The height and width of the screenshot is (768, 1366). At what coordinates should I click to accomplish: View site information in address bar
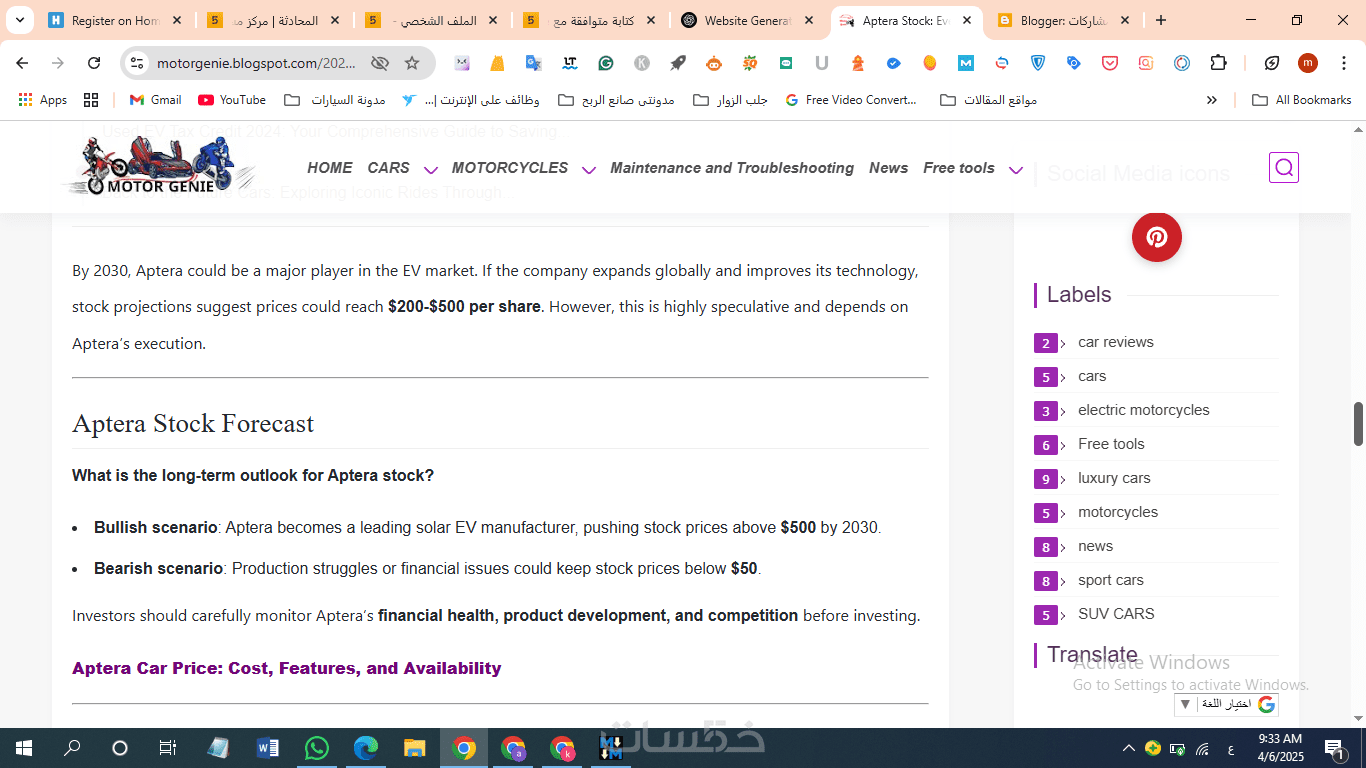coord(137,63)
